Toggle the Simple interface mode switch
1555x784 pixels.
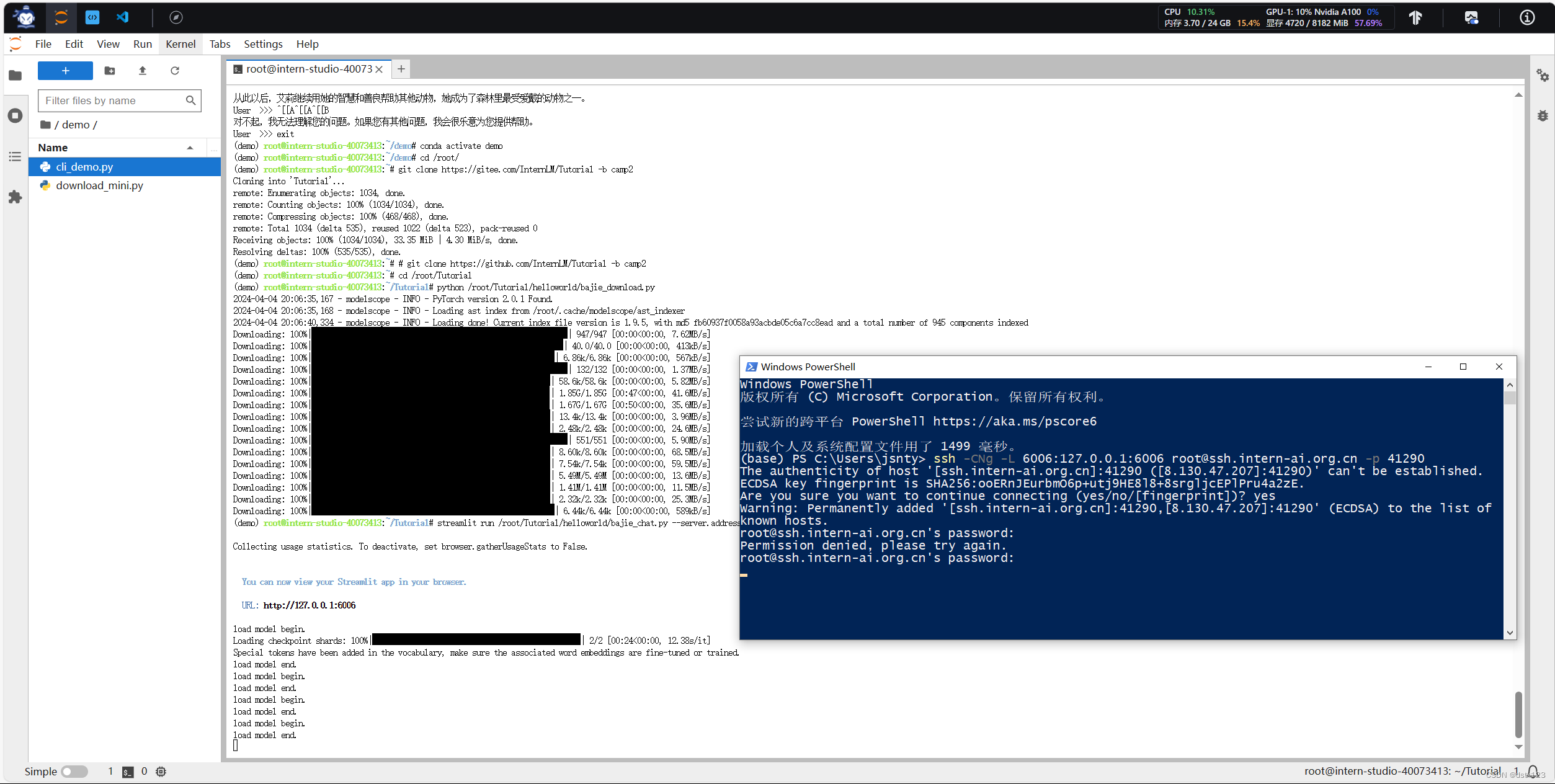74,771
